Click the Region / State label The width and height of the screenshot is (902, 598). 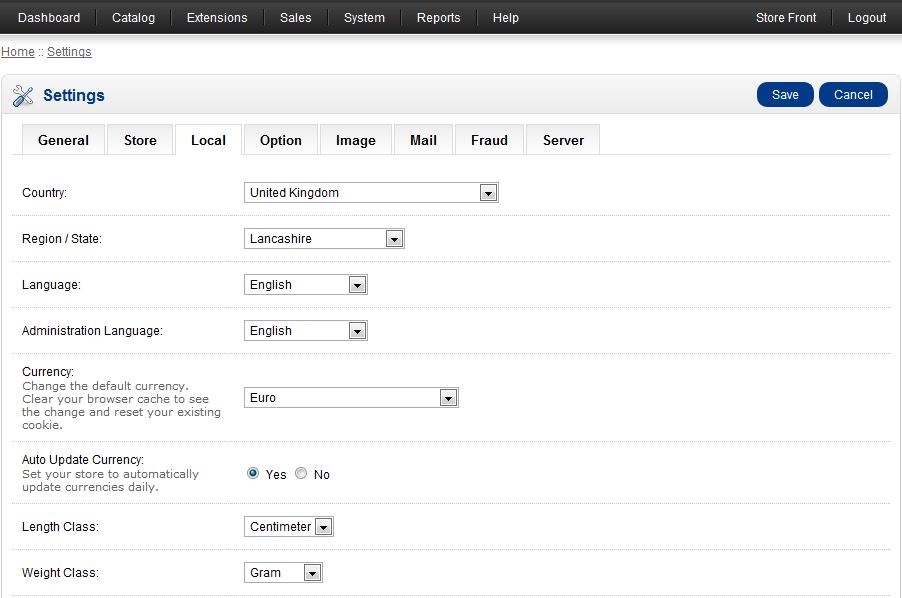pos(62,239)
